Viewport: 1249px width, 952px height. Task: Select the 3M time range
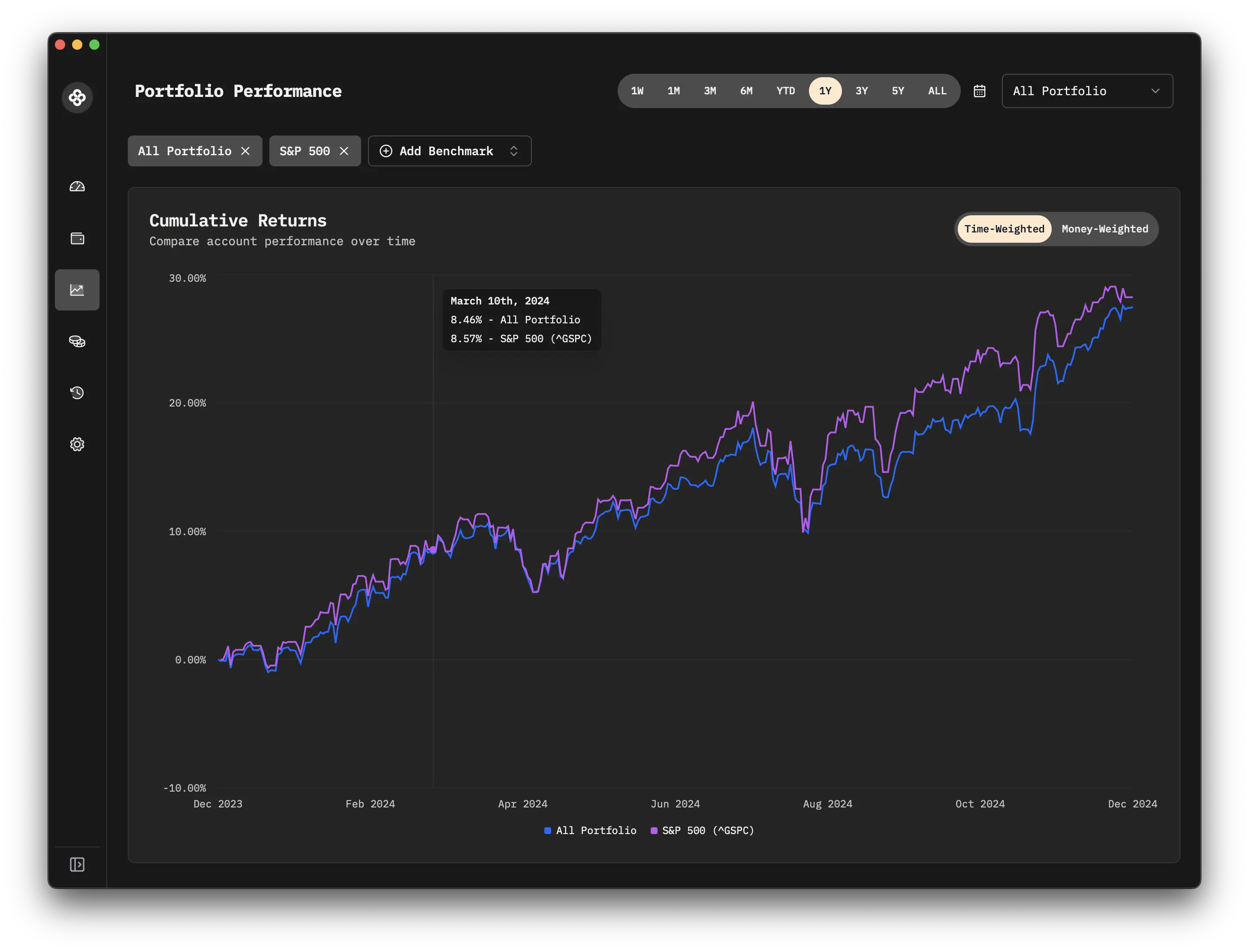coord(709,90)
